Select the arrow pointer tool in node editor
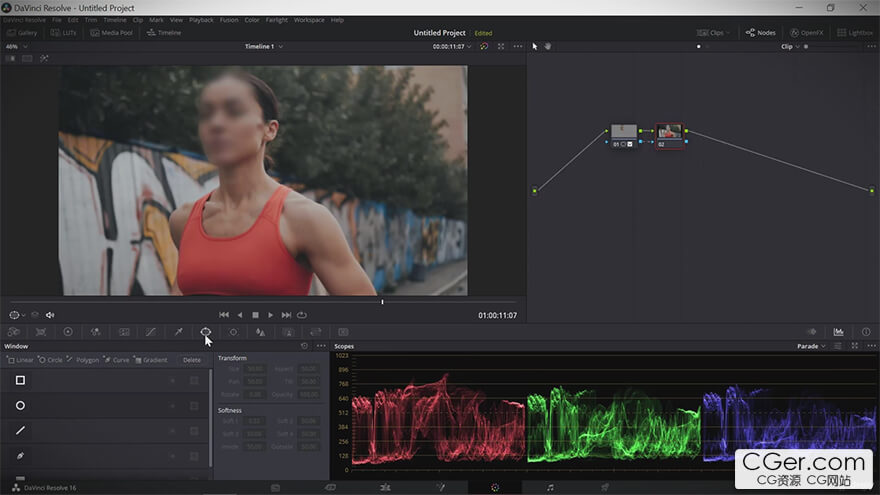This screenshot has width=880, height=495. (535, 47)
